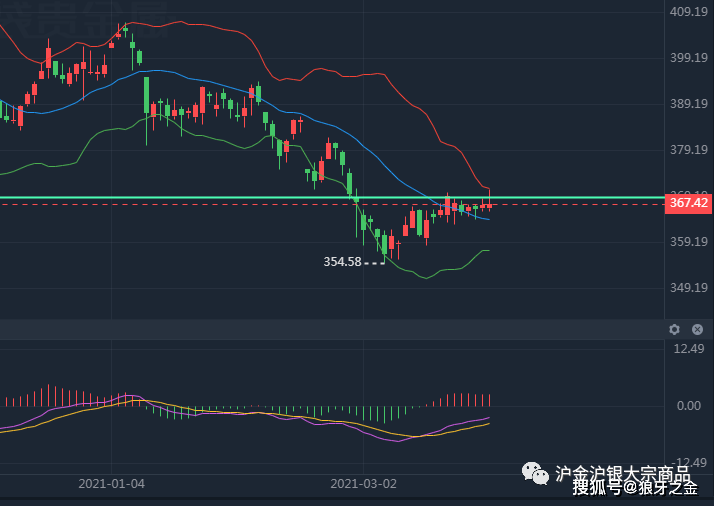This screenshot has width=714, height=506.
Task: Open the MACD indicator settings gear
Action: point(674,329)
